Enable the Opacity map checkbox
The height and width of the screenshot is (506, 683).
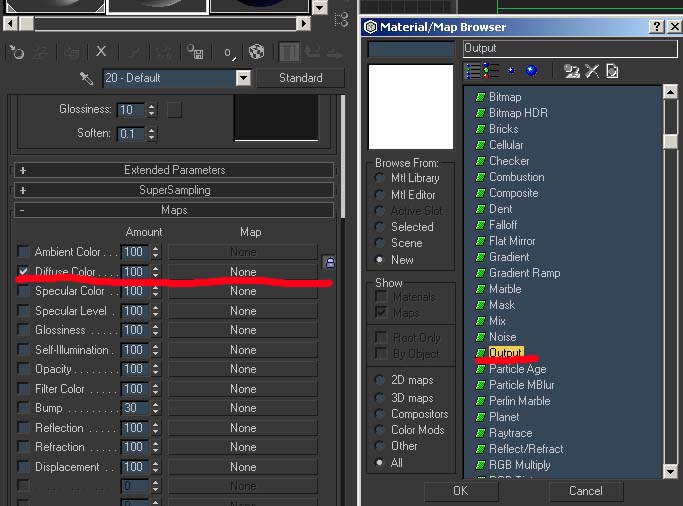pyautogui.click(x=23, y=369)
